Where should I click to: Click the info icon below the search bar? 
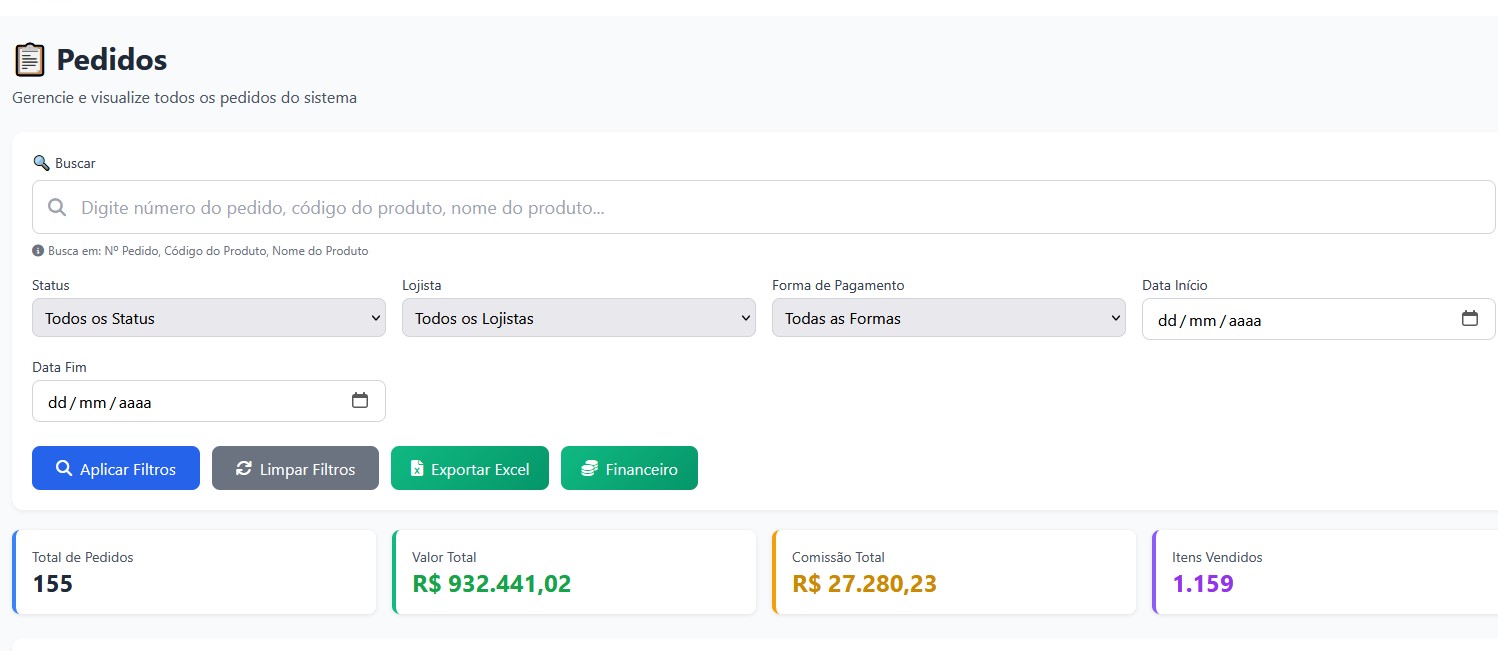pyautogui.click(x=37, y=250)
